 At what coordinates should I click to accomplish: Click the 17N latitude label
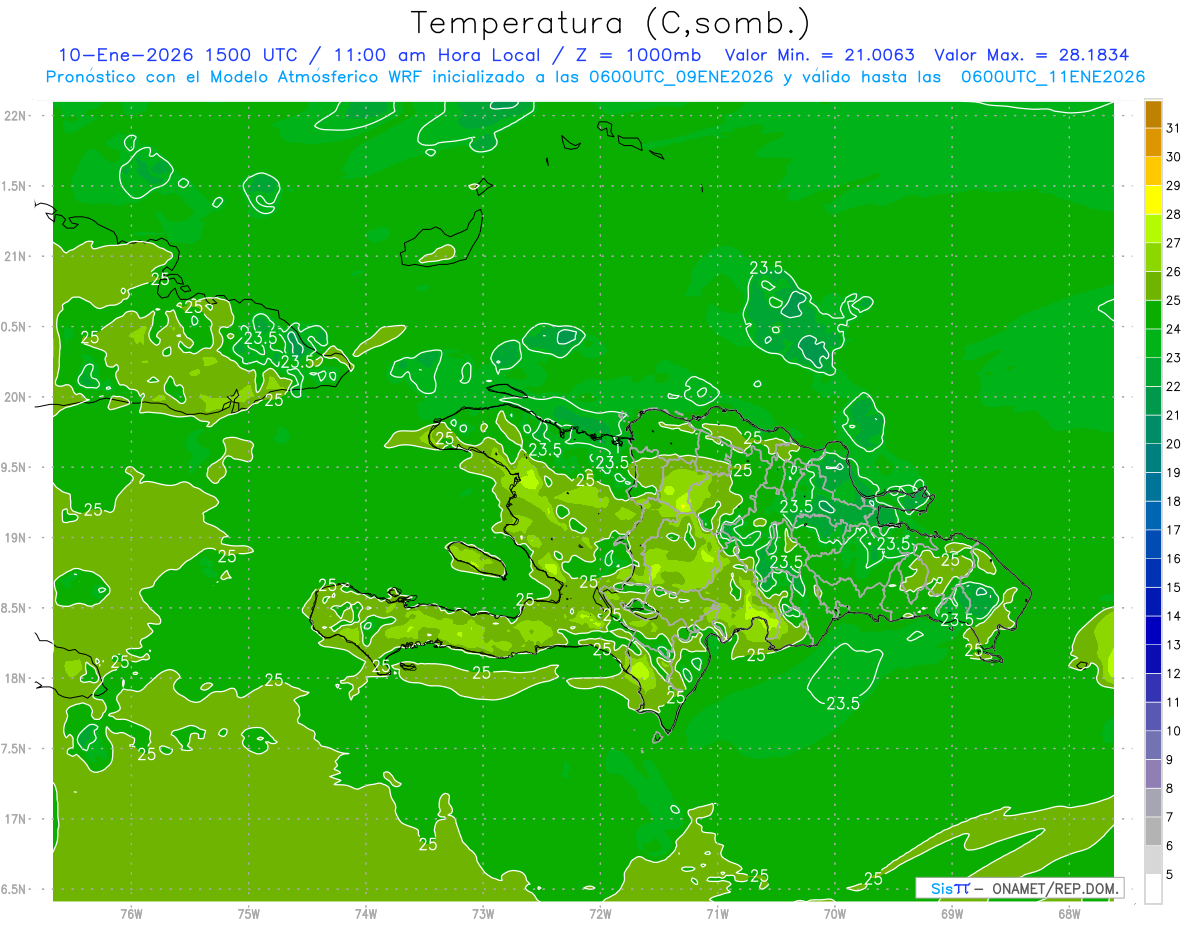16,819
